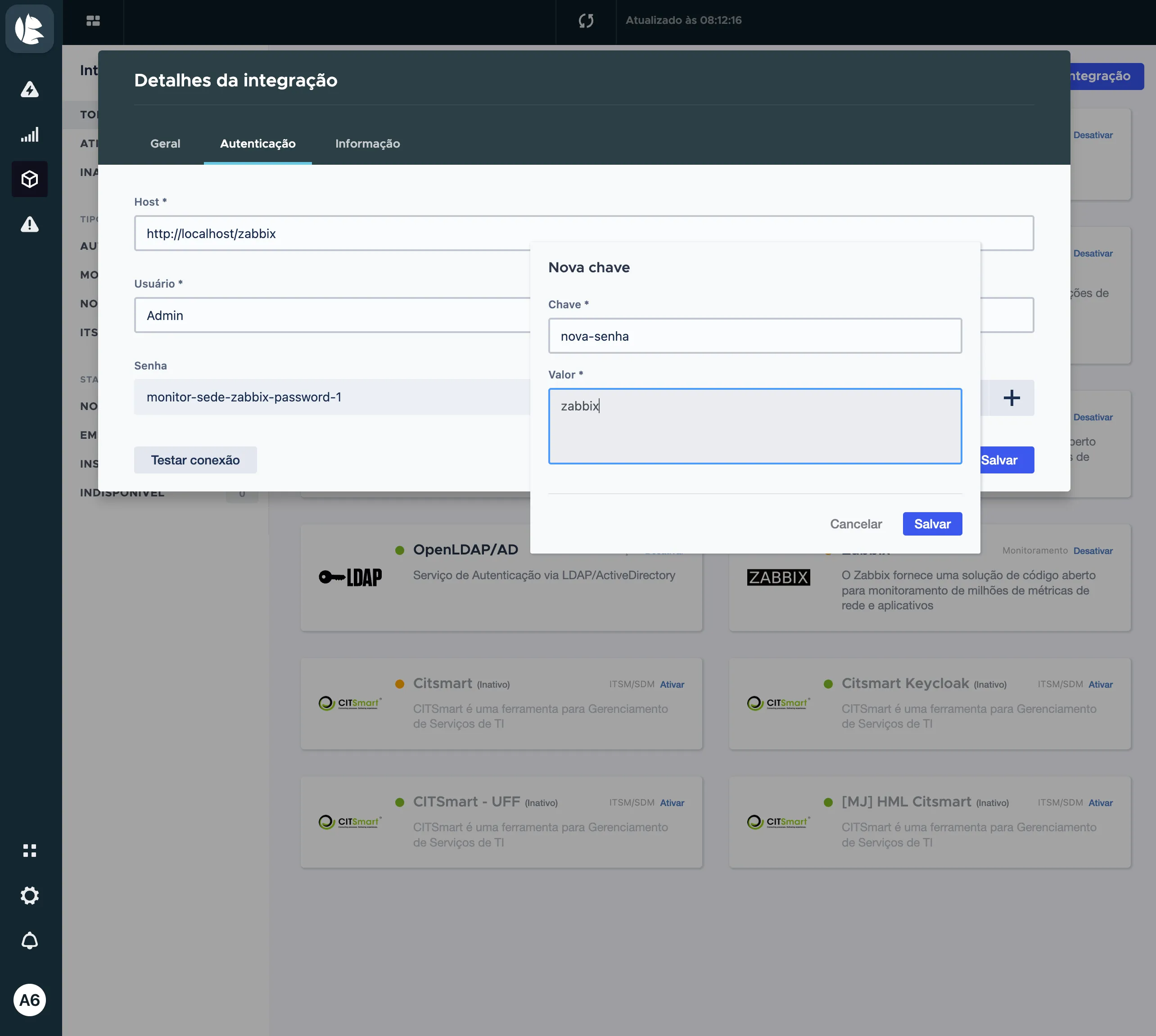
Task: Click the CITSmart - UFF card title
Action: 466,802
